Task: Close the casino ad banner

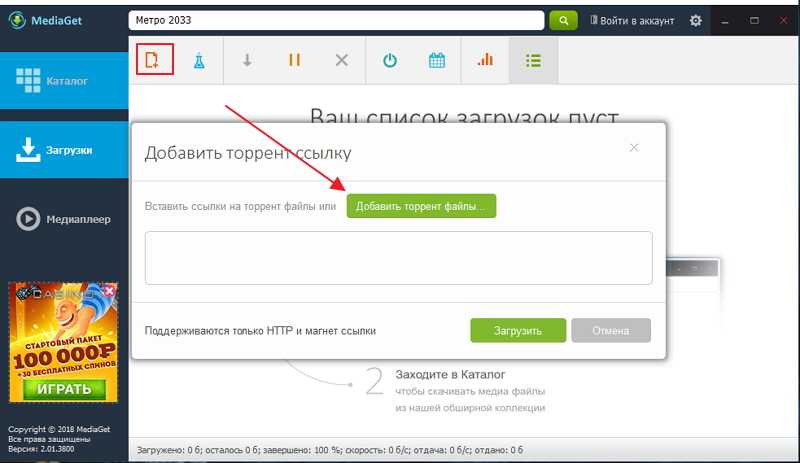Action: [109, 291]
